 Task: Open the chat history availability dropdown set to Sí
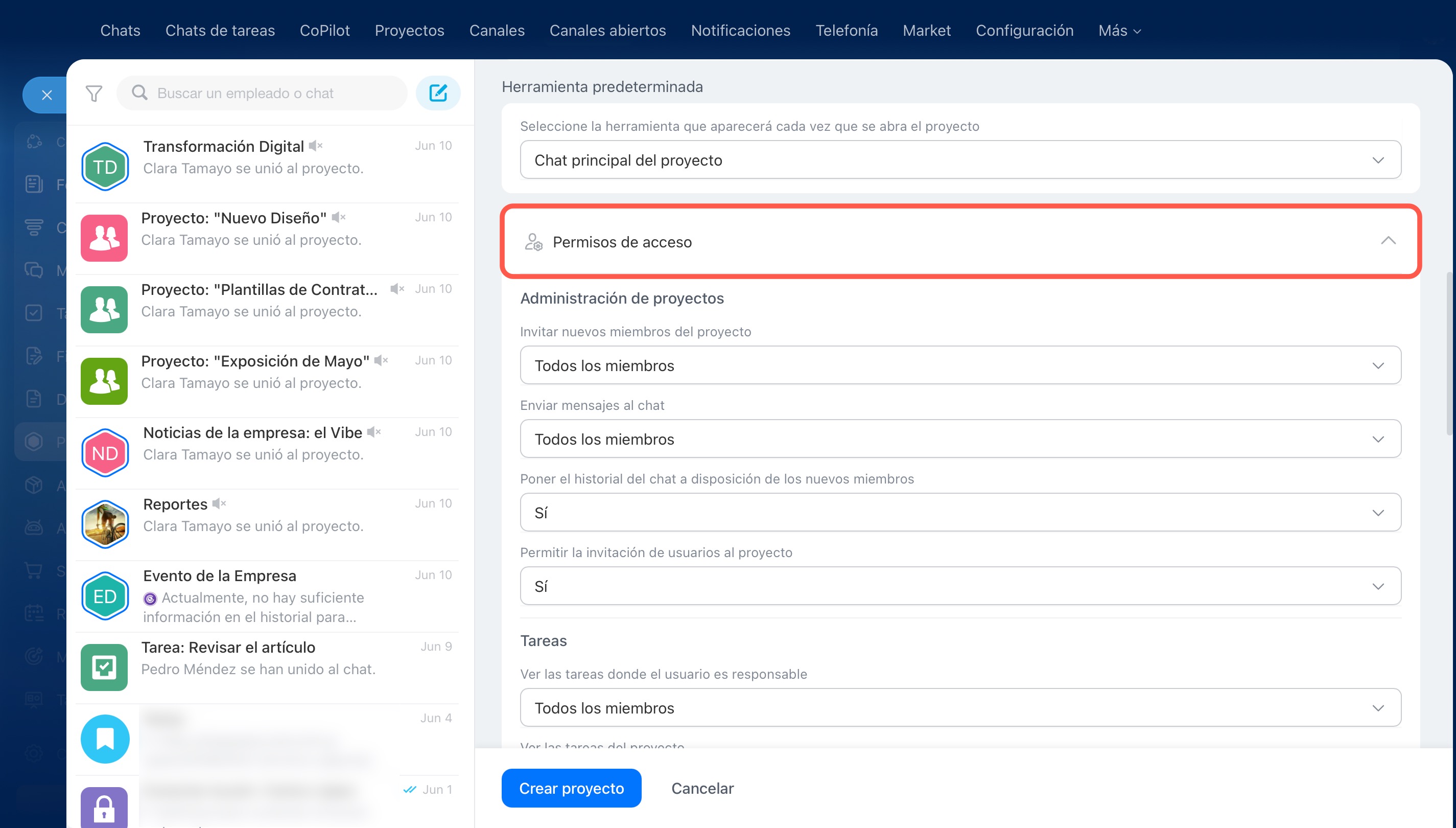coord(960,512)
